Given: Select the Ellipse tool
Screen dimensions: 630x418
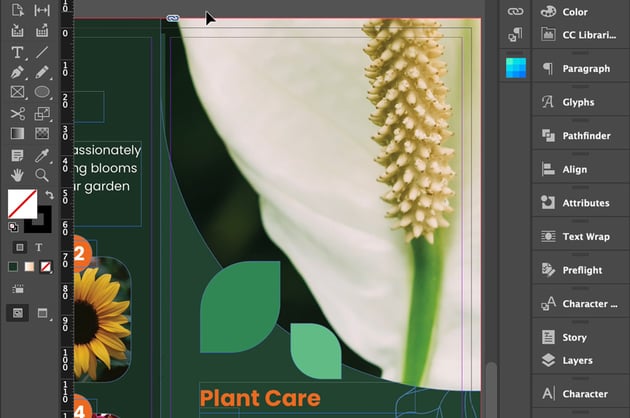Looking at the screenshot, I should coord(42,92).
